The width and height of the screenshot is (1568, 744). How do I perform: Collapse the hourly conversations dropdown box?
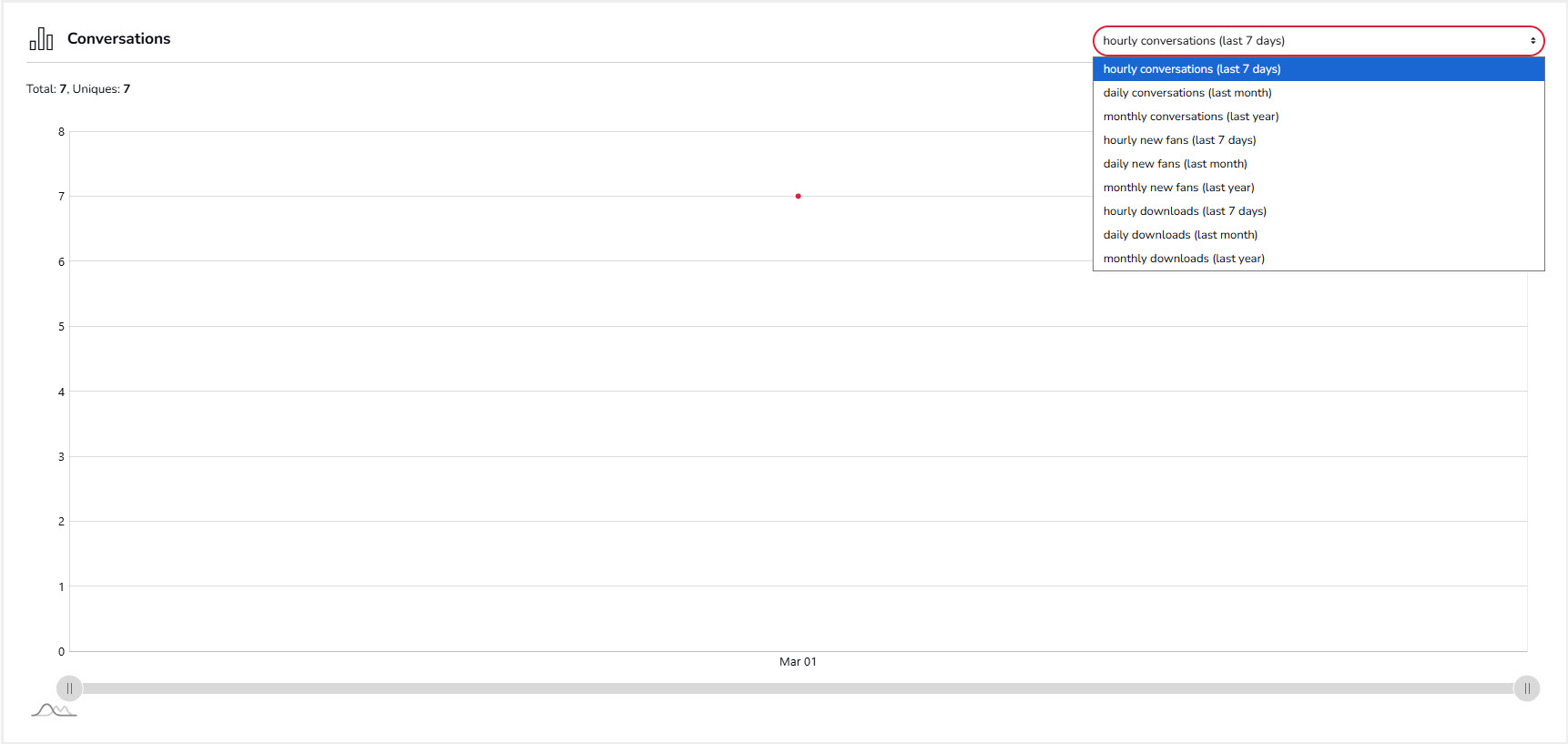point(1318,41)
